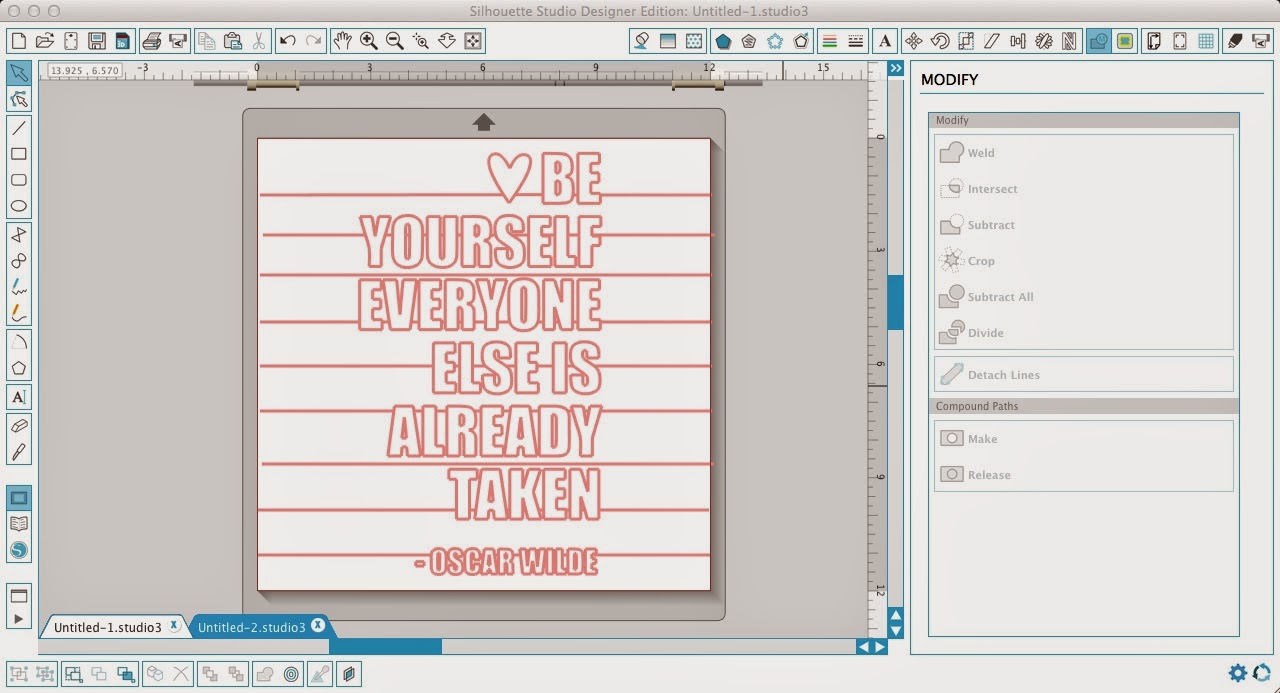Click the Intersect button
1280x693 pixels.
[979, 189]
